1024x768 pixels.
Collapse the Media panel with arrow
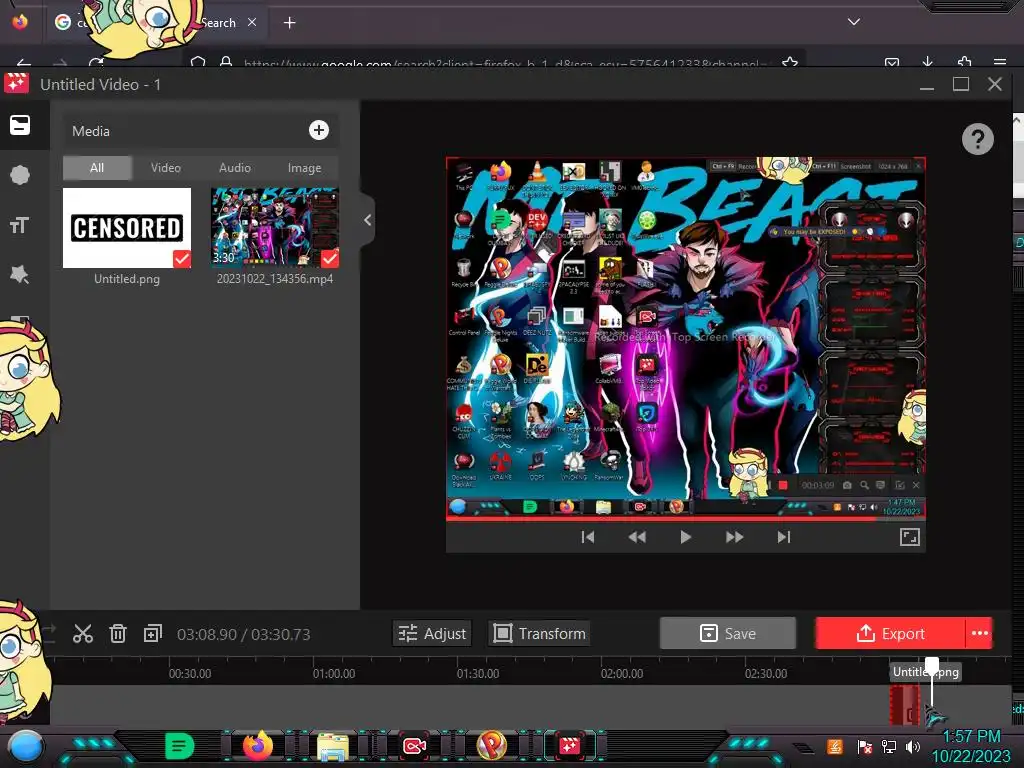[x=368, y=220]
